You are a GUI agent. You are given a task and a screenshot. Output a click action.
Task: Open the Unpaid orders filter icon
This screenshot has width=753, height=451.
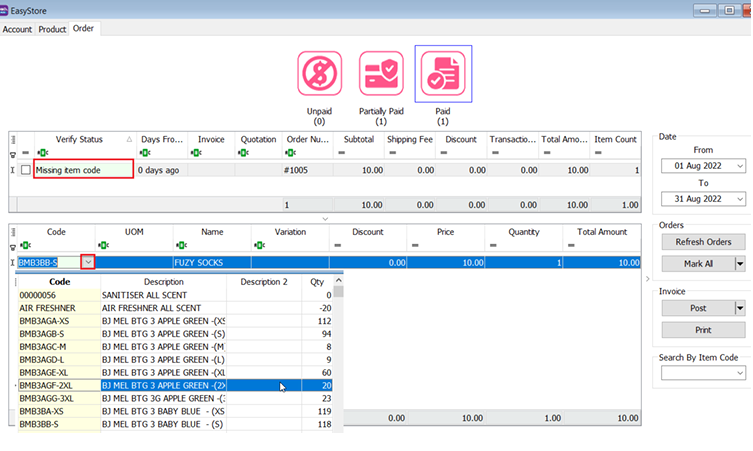(x=320, y=75)
